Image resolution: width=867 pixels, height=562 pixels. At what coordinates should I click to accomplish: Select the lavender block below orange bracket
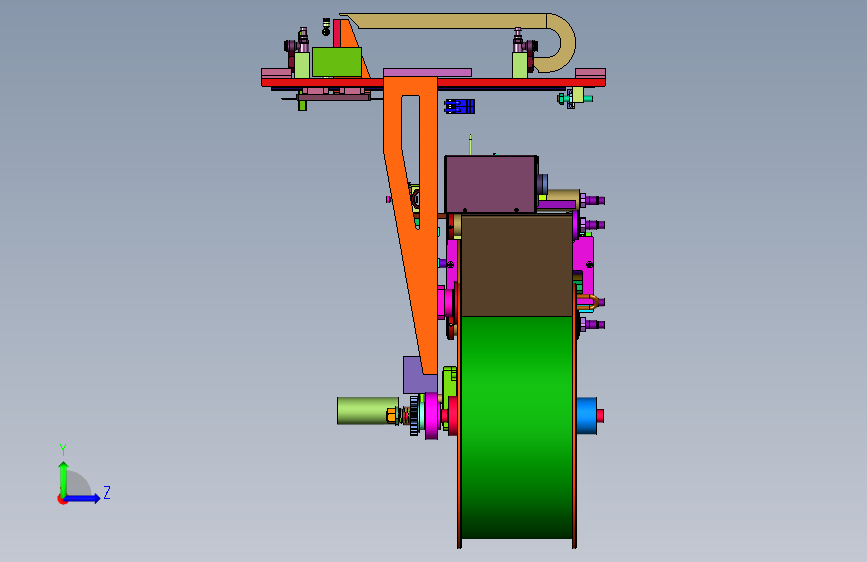419,376
